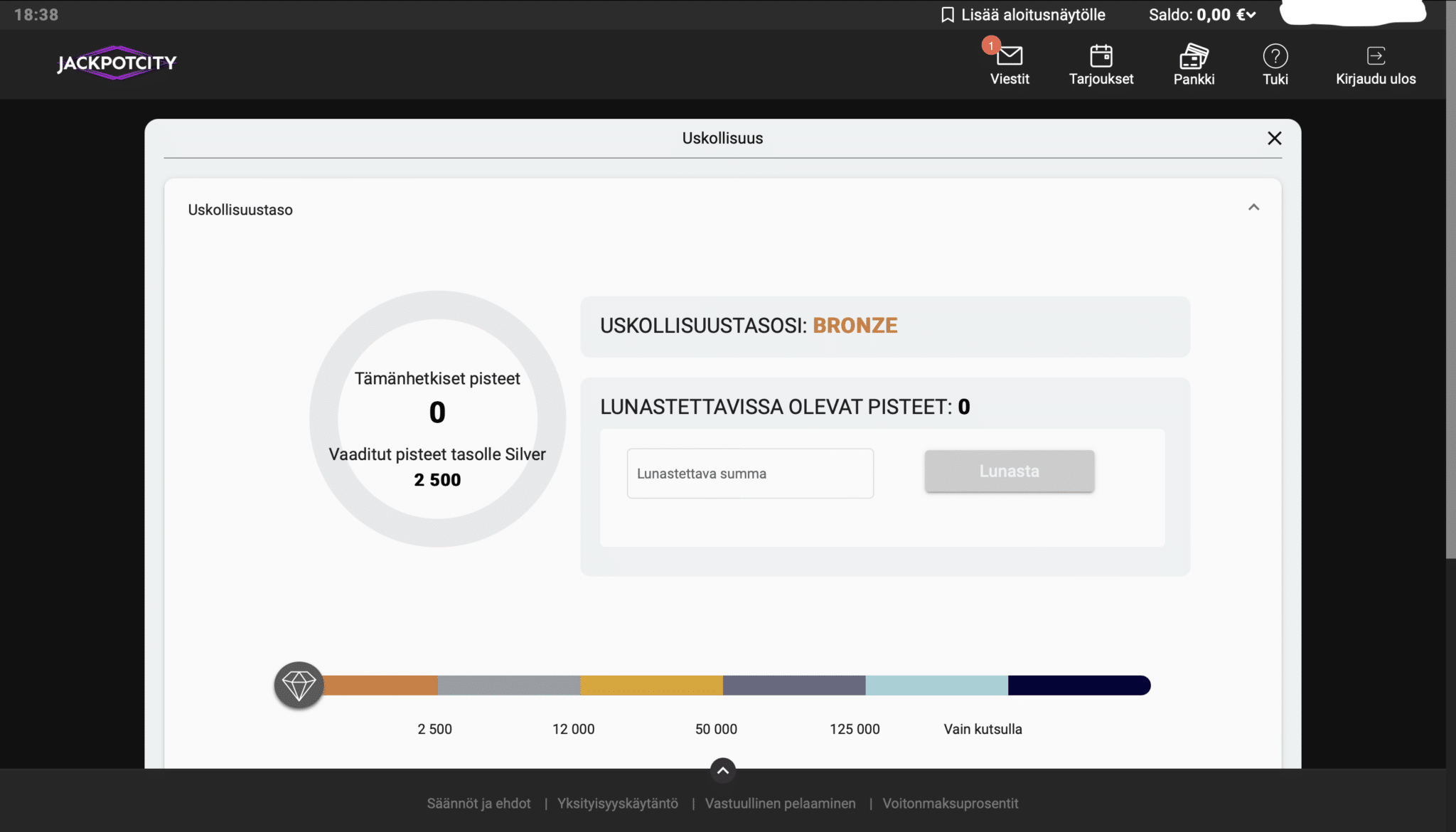Open the Viestit messages envelope icon

pyautogui.click(x=1010, y=55)
